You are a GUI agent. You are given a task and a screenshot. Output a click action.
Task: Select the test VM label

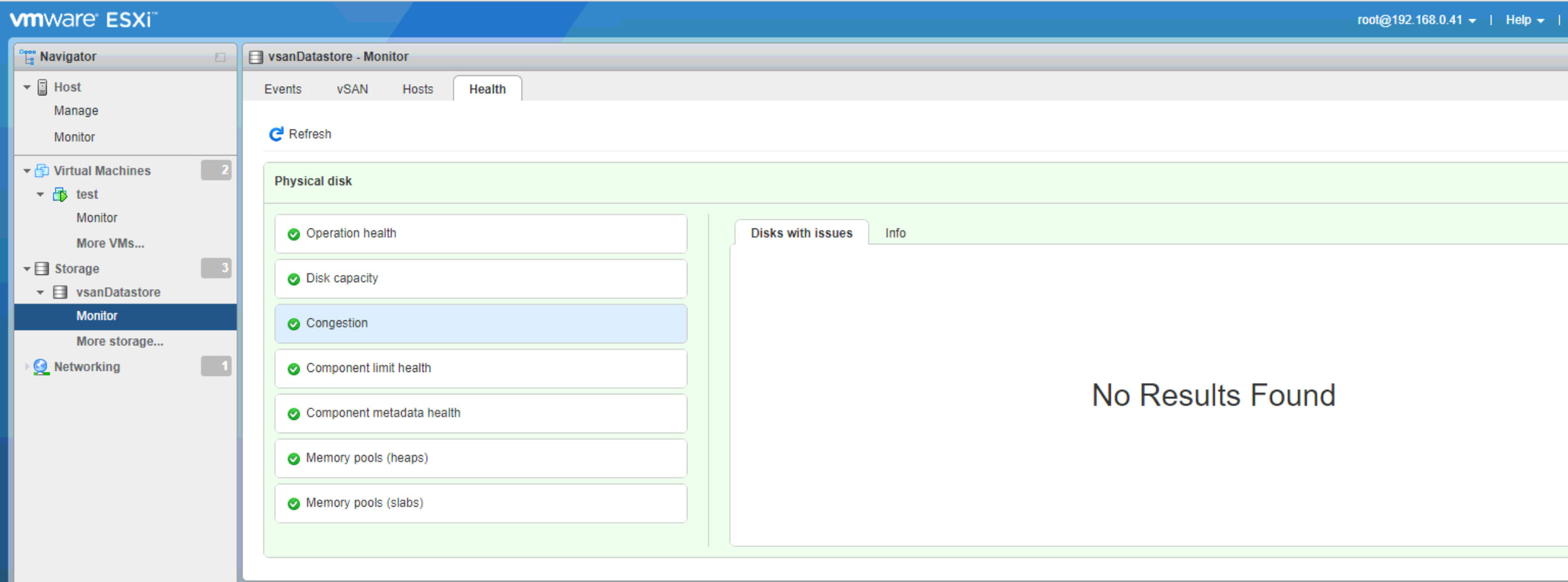87,194
